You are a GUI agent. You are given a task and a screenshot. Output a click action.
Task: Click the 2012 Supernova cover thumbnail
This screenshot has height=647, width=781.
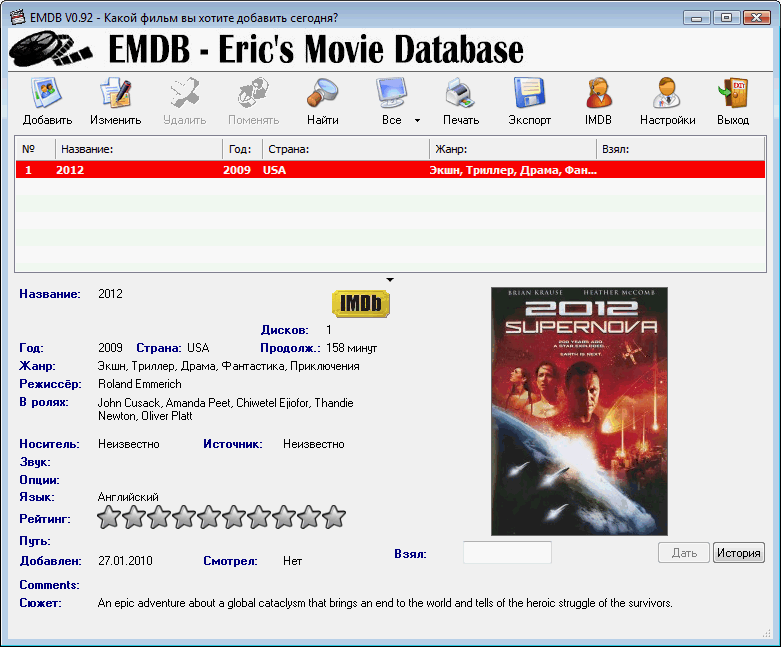579,411
